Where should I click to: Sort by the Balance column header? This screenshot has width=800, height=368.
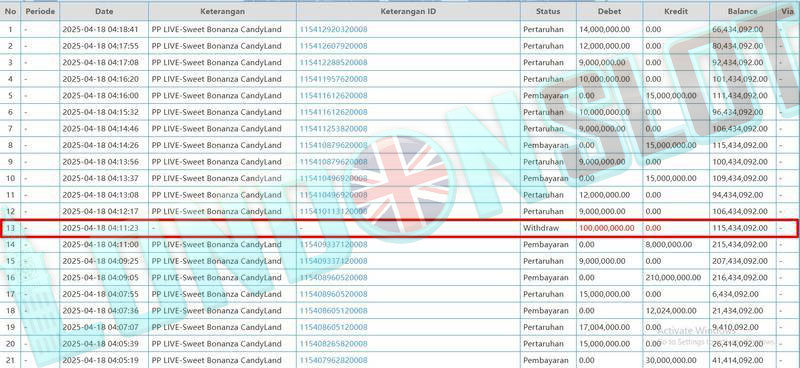pos(742,11)
